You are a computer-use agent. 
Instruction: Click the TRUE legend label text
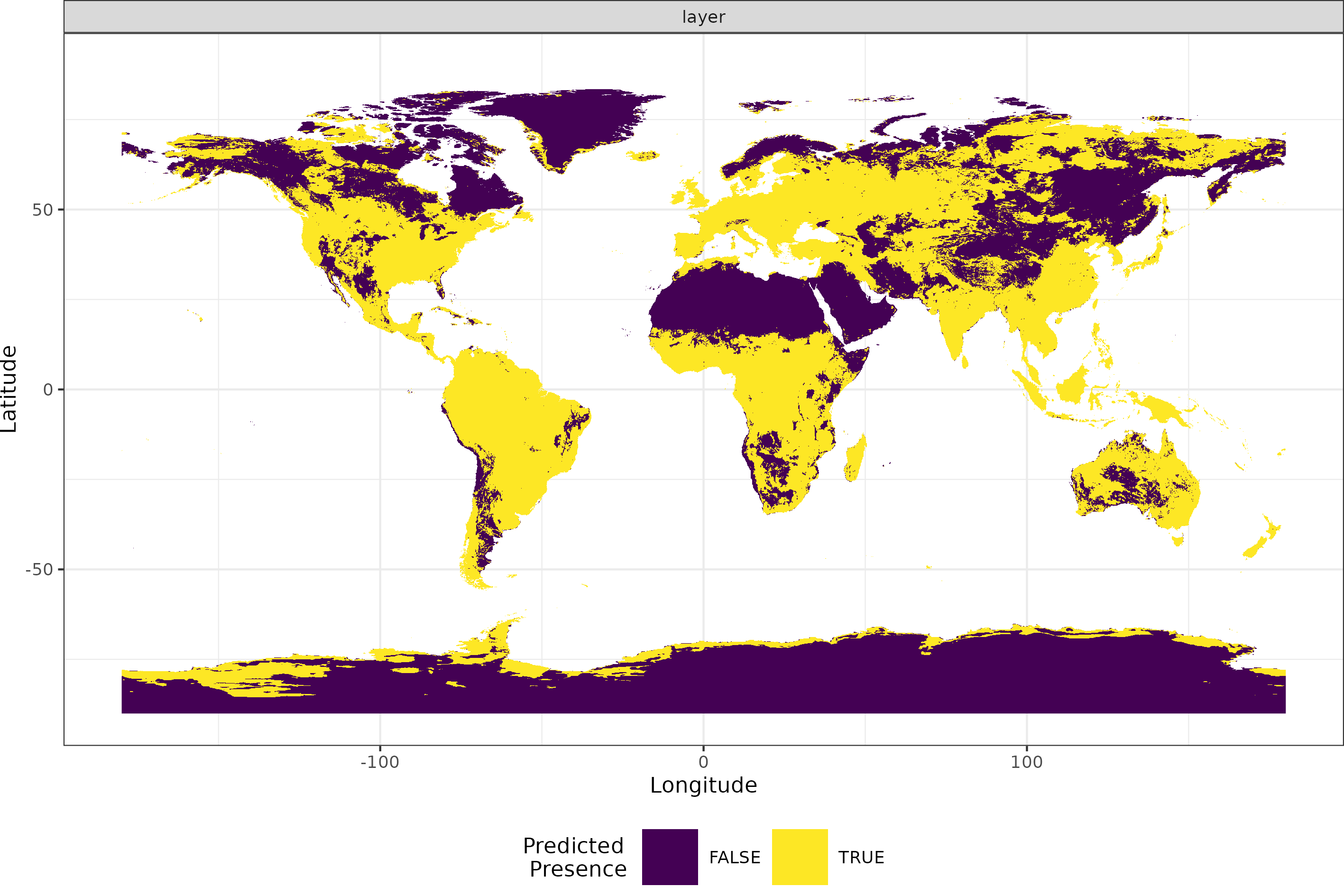[861, 857]
